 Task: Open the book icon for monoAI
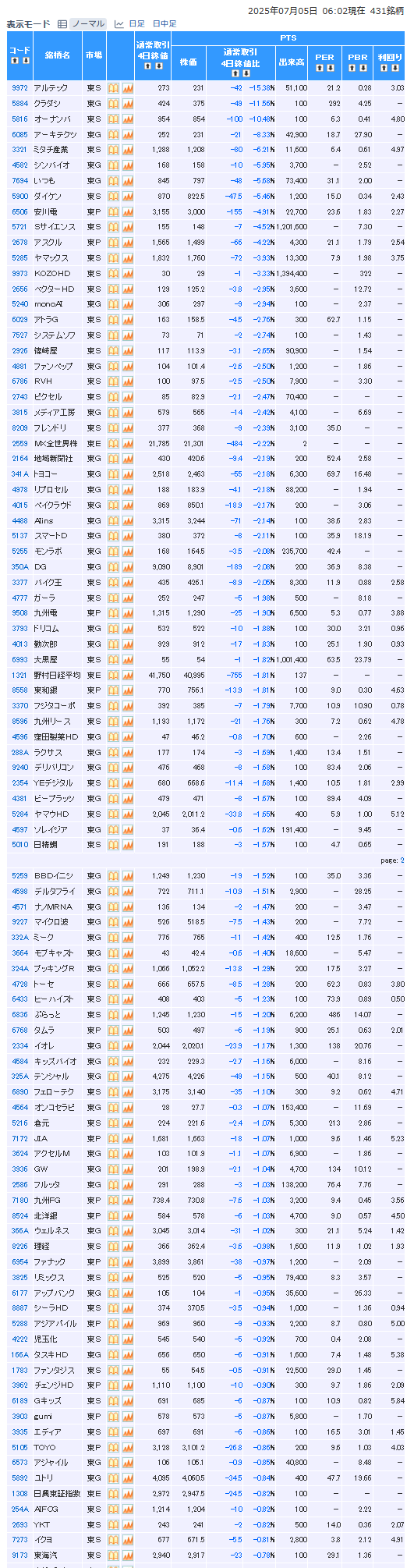pos(114,304)
